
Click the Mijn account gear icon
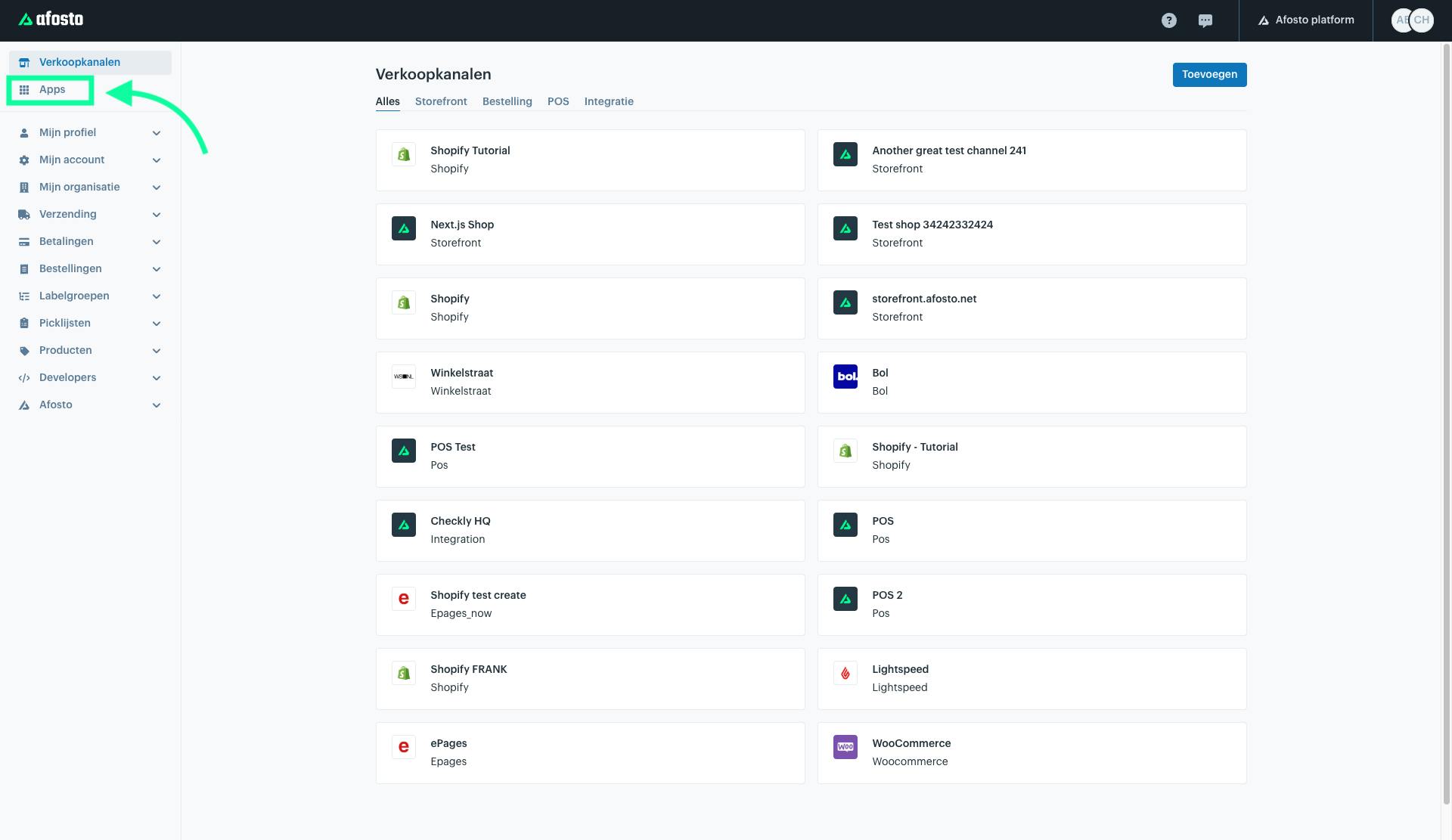point(24,160)
